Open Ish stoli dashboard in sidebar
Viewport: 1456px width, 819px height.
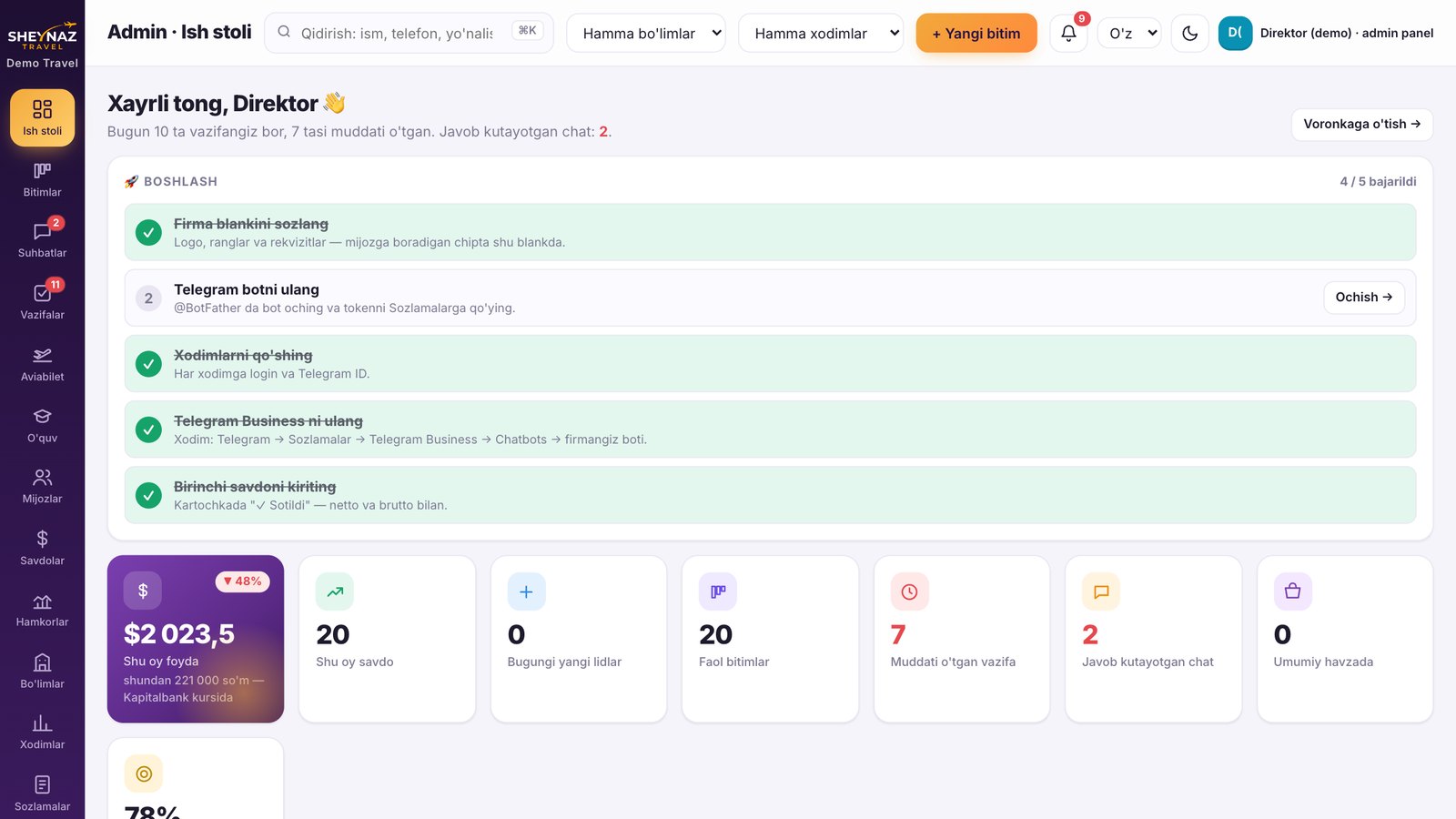click(x=42, y=117)
